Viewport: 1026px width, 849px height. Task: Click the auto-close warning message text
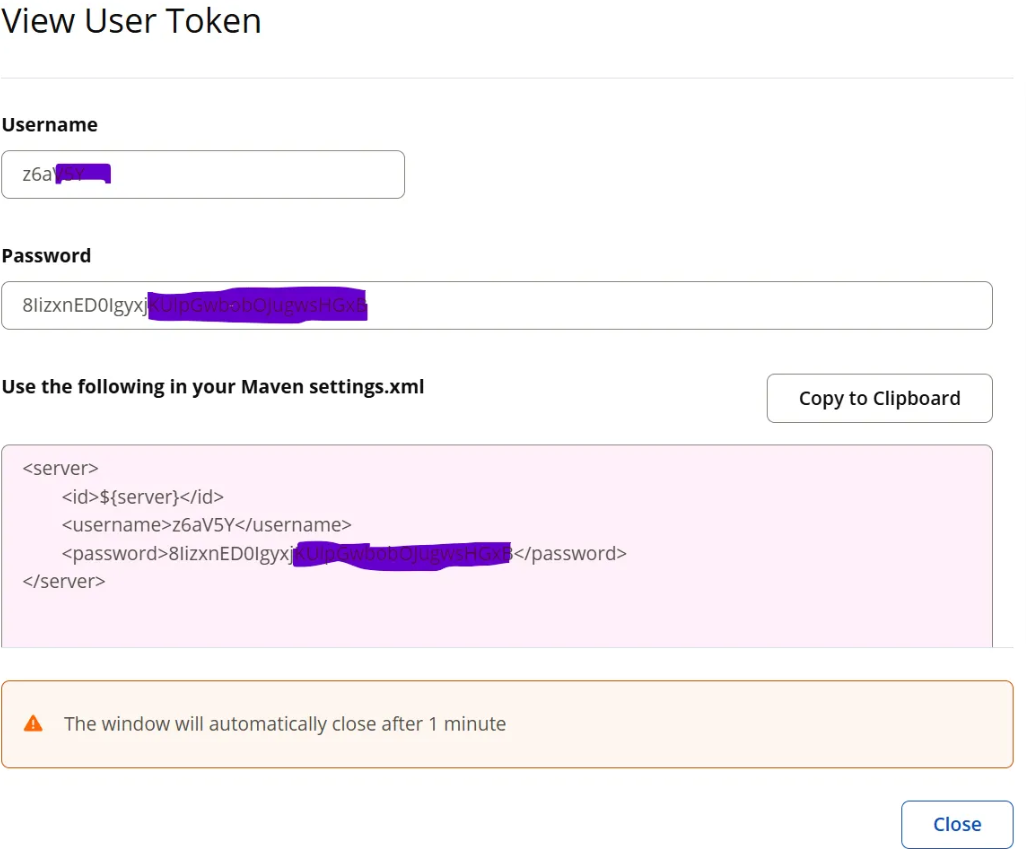(285, 723)
